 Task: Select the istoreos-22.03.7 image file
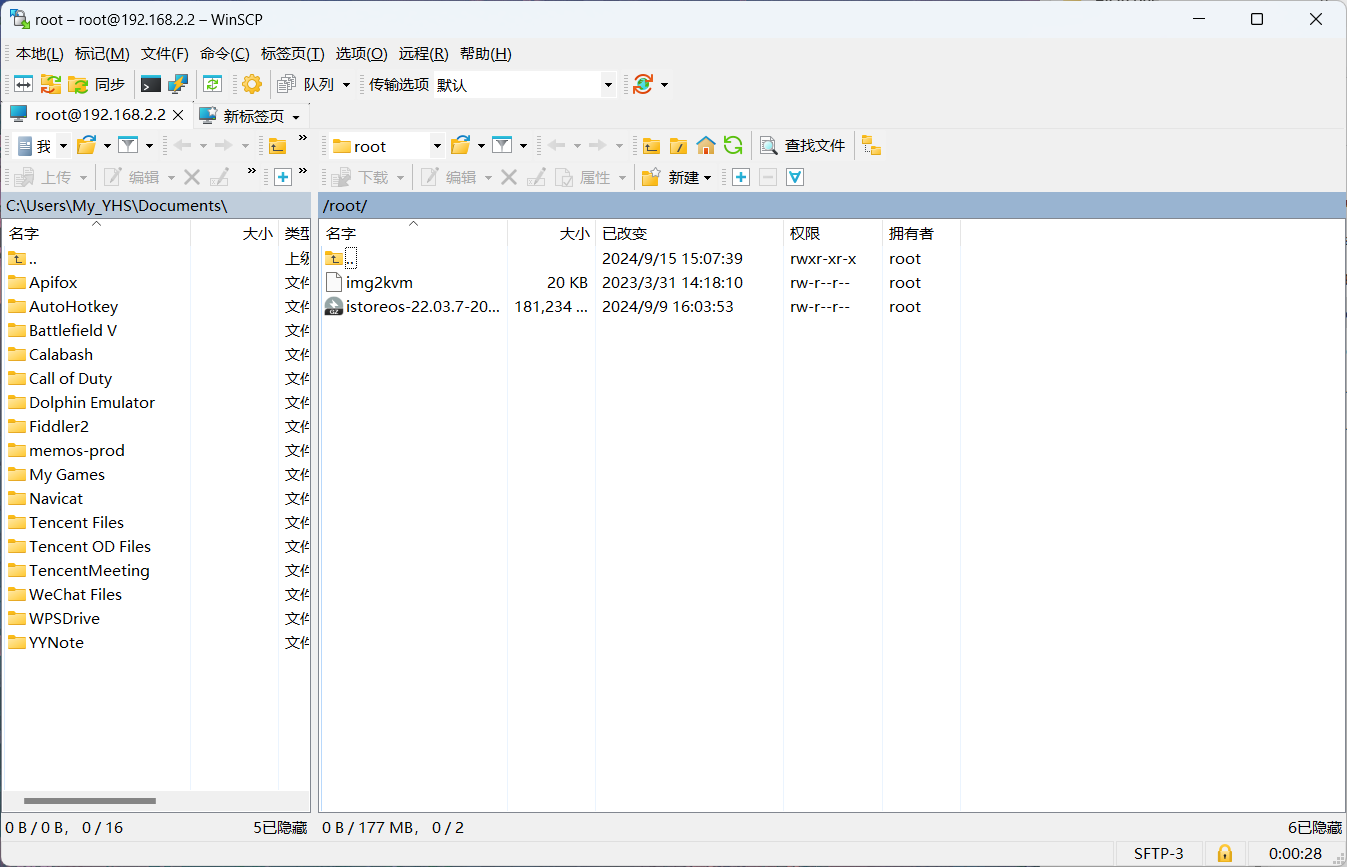point(412,307)
